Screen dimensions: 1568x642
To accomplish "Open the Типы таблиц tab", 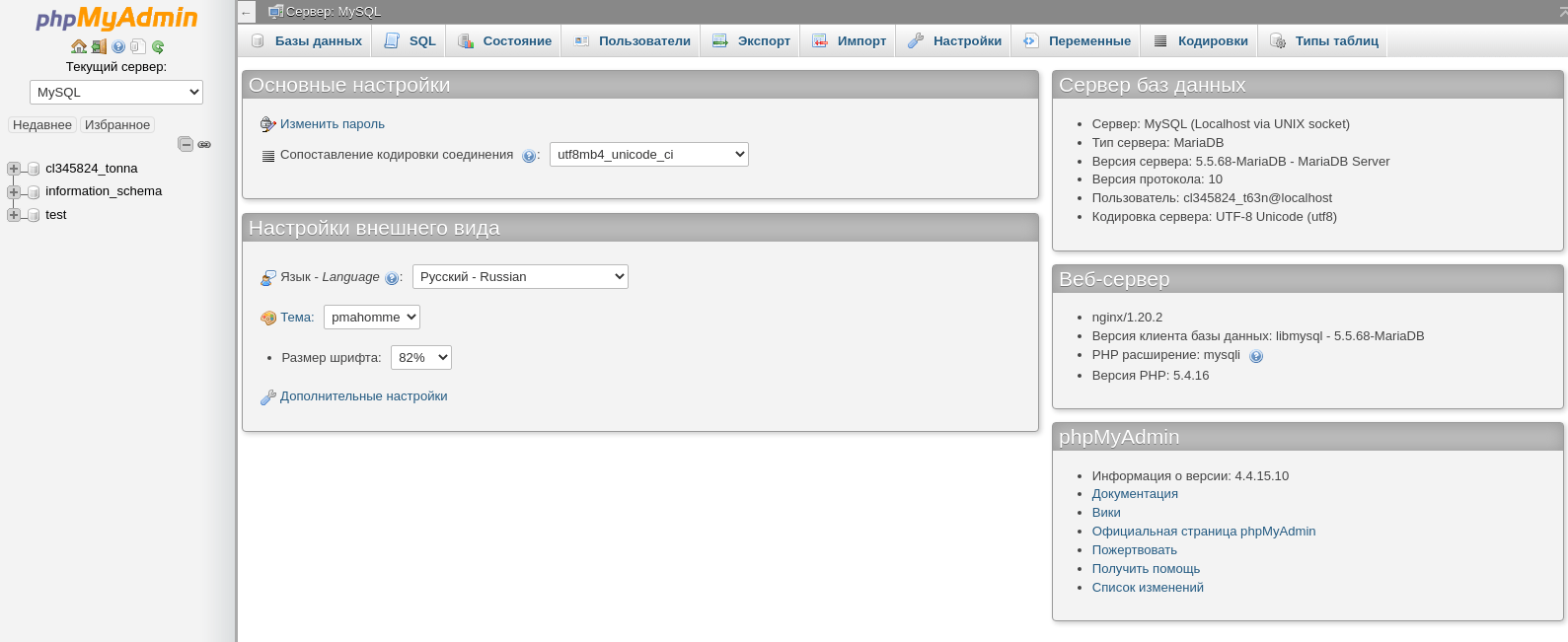I will (x=1323, y=40).
